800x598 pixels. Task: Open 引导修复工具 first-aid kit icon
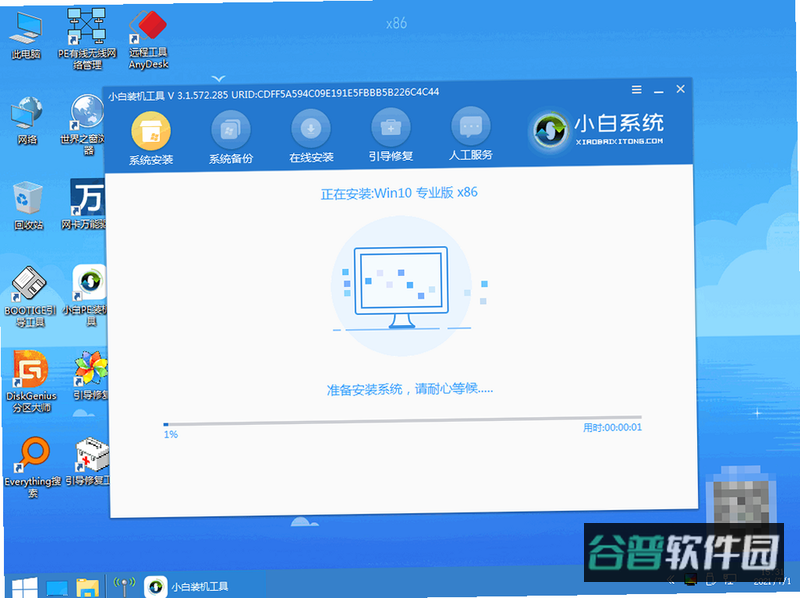[89, 461]
